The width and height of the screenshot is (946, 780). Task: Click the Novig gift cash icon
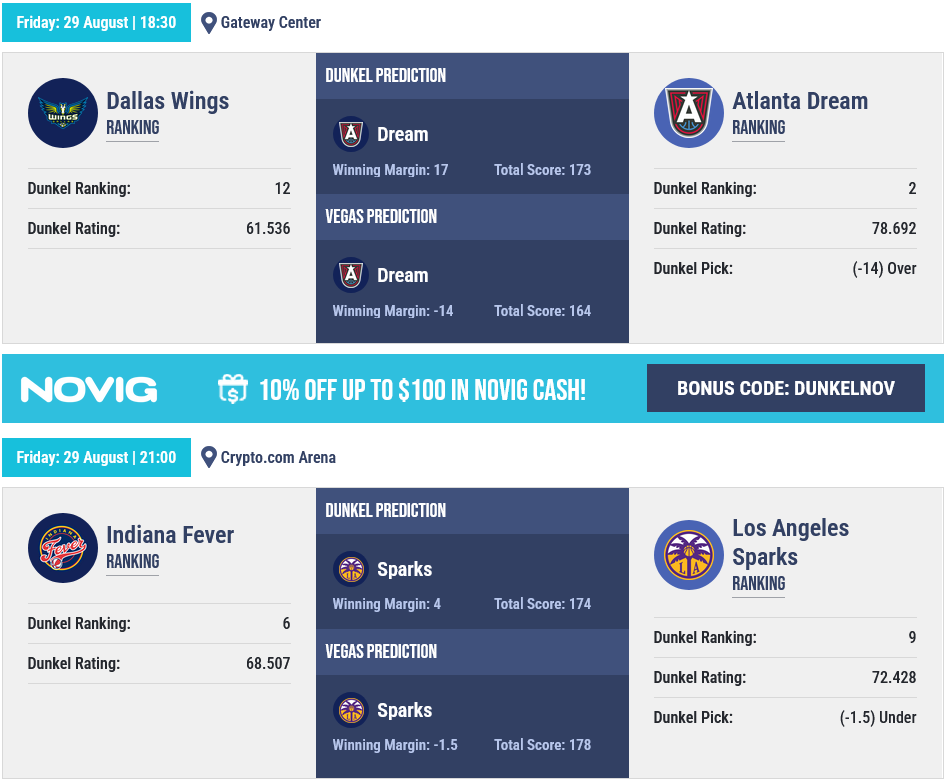coord(233,389)
